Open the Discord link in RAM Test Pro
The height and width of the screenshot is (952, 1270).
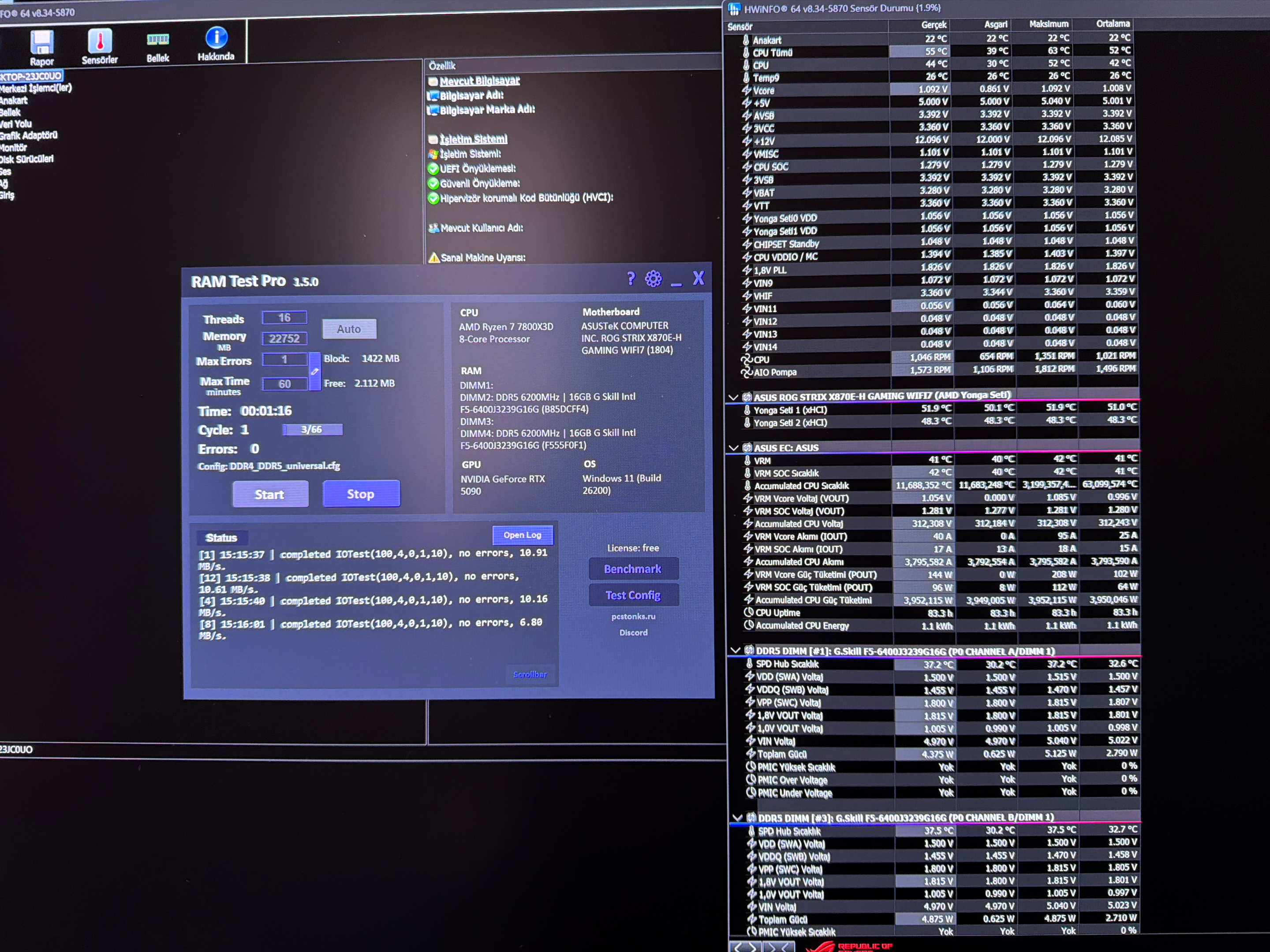[633, 632]
